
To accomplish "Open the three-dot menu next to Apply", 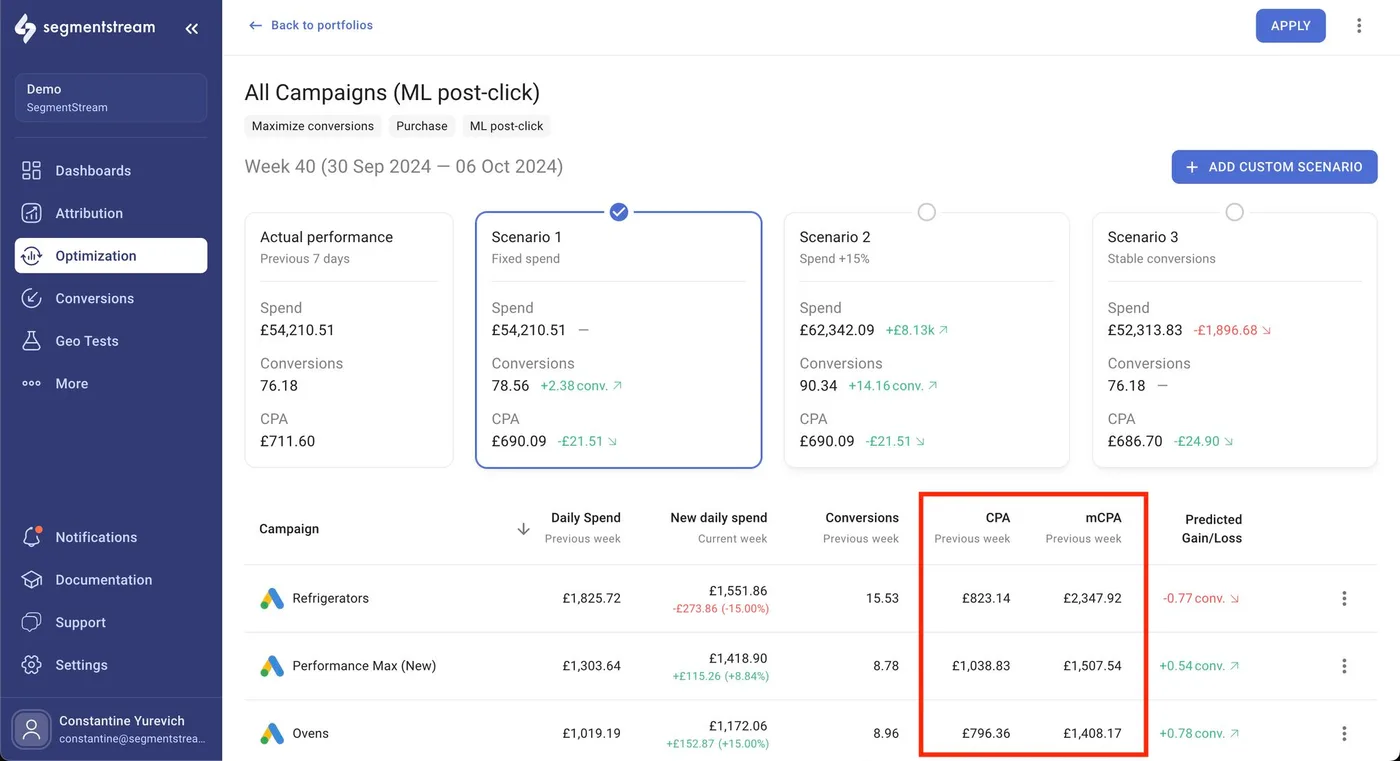I will 1359,25.
